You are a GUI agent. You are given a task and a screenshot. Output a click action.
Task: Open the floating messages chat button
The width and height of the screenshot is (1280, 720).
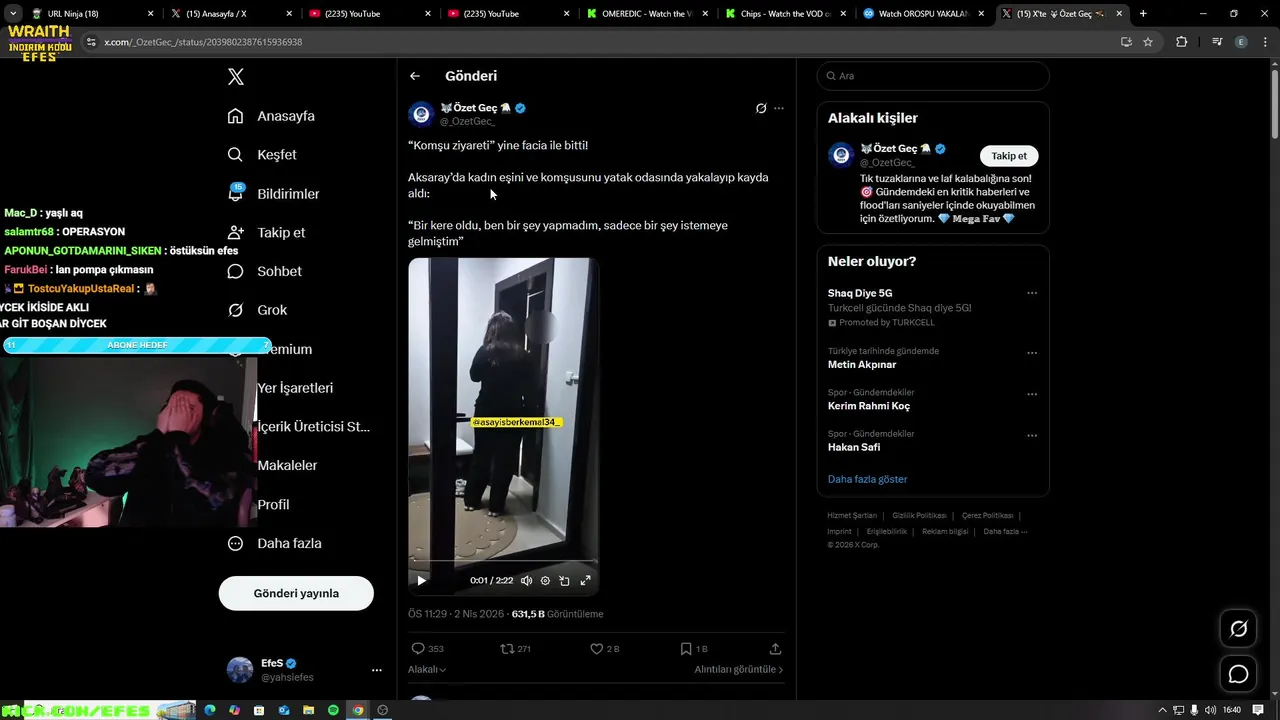[x=1238, y=674]
